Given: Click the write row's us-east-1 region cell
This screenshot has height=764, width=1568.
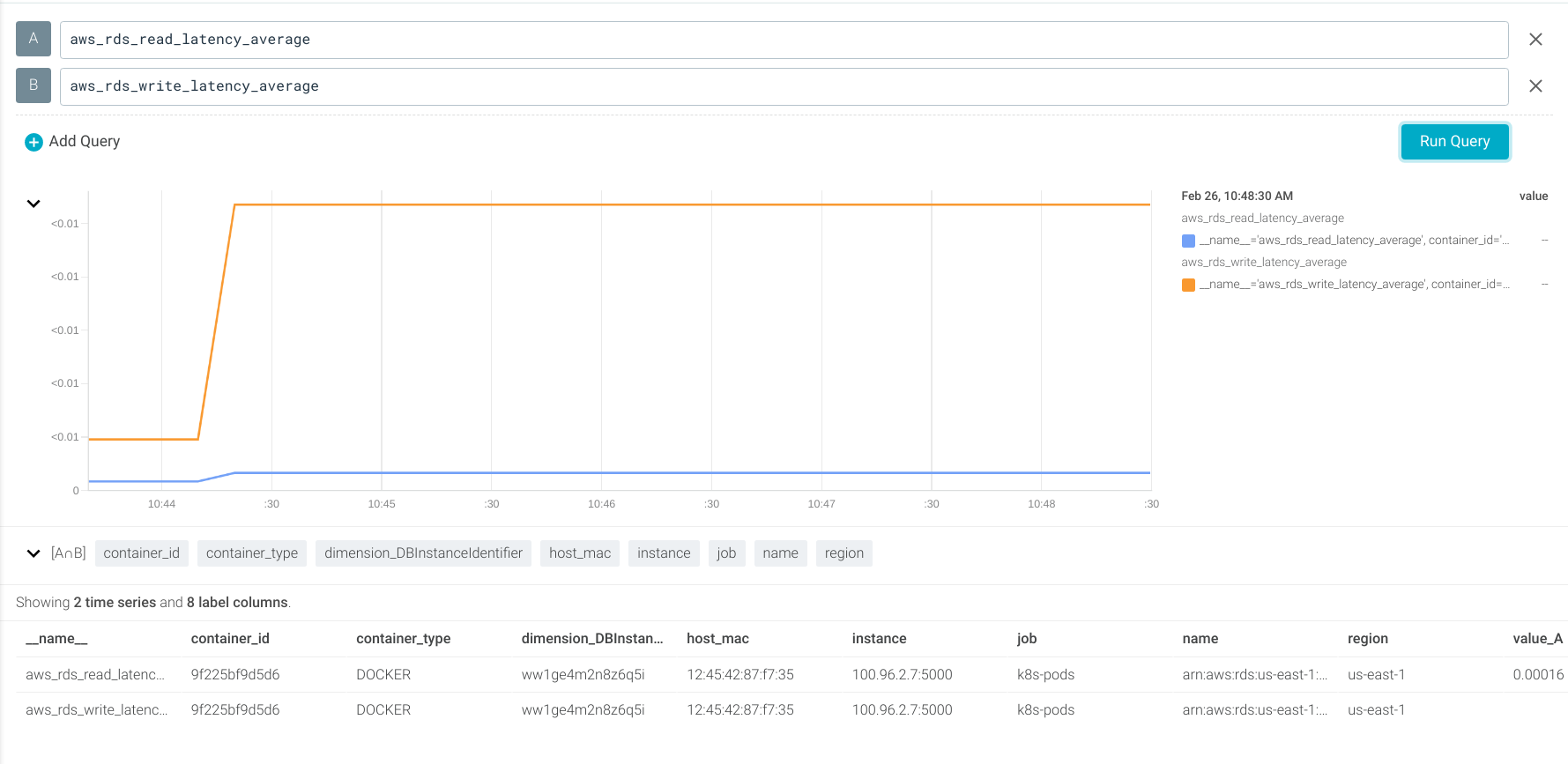Looking at the screenshot, I should click(x=1376, y=710).
